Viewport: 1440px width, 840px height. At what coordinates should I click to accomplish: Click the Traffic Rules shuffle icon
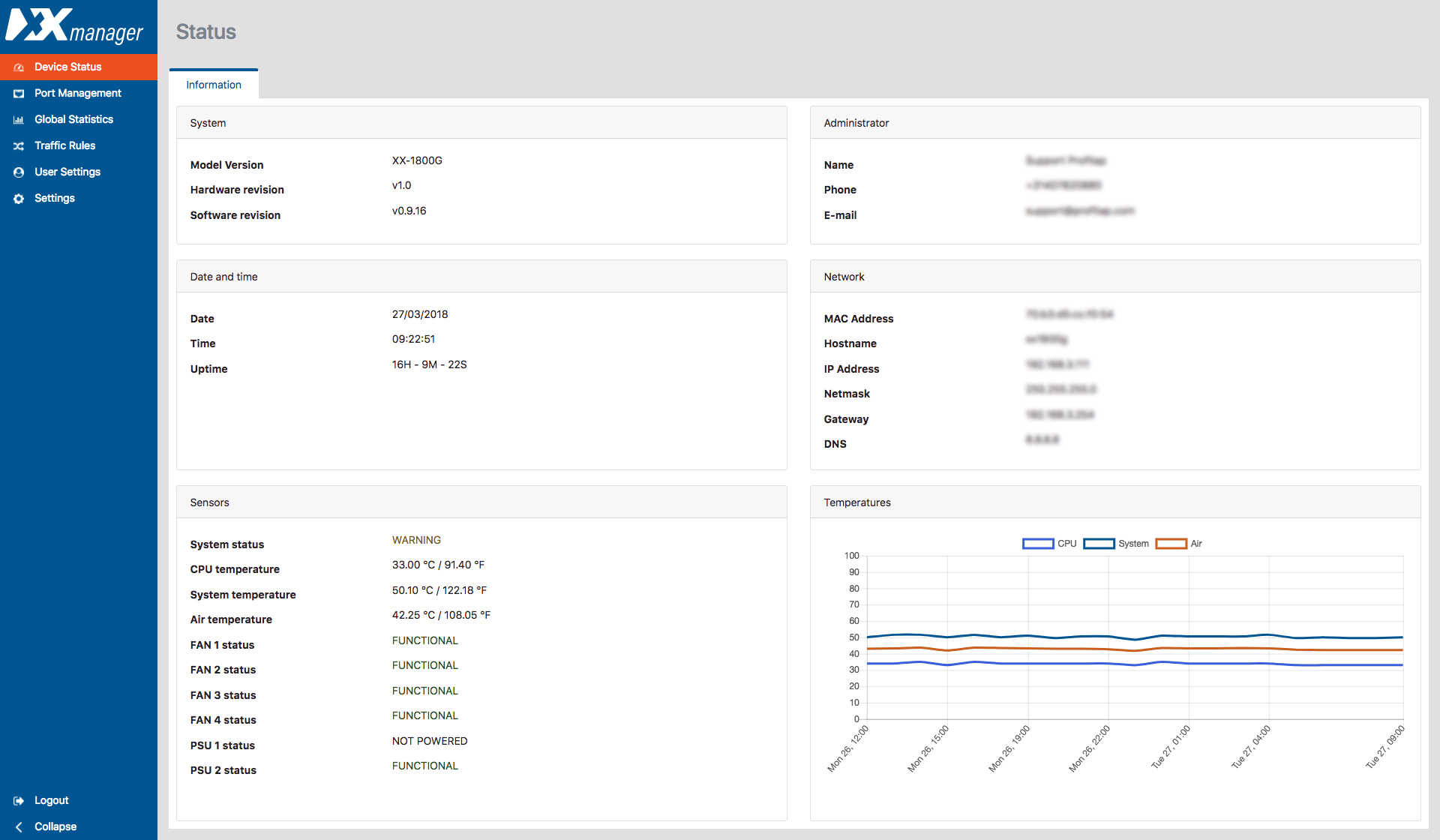point(19,146)
